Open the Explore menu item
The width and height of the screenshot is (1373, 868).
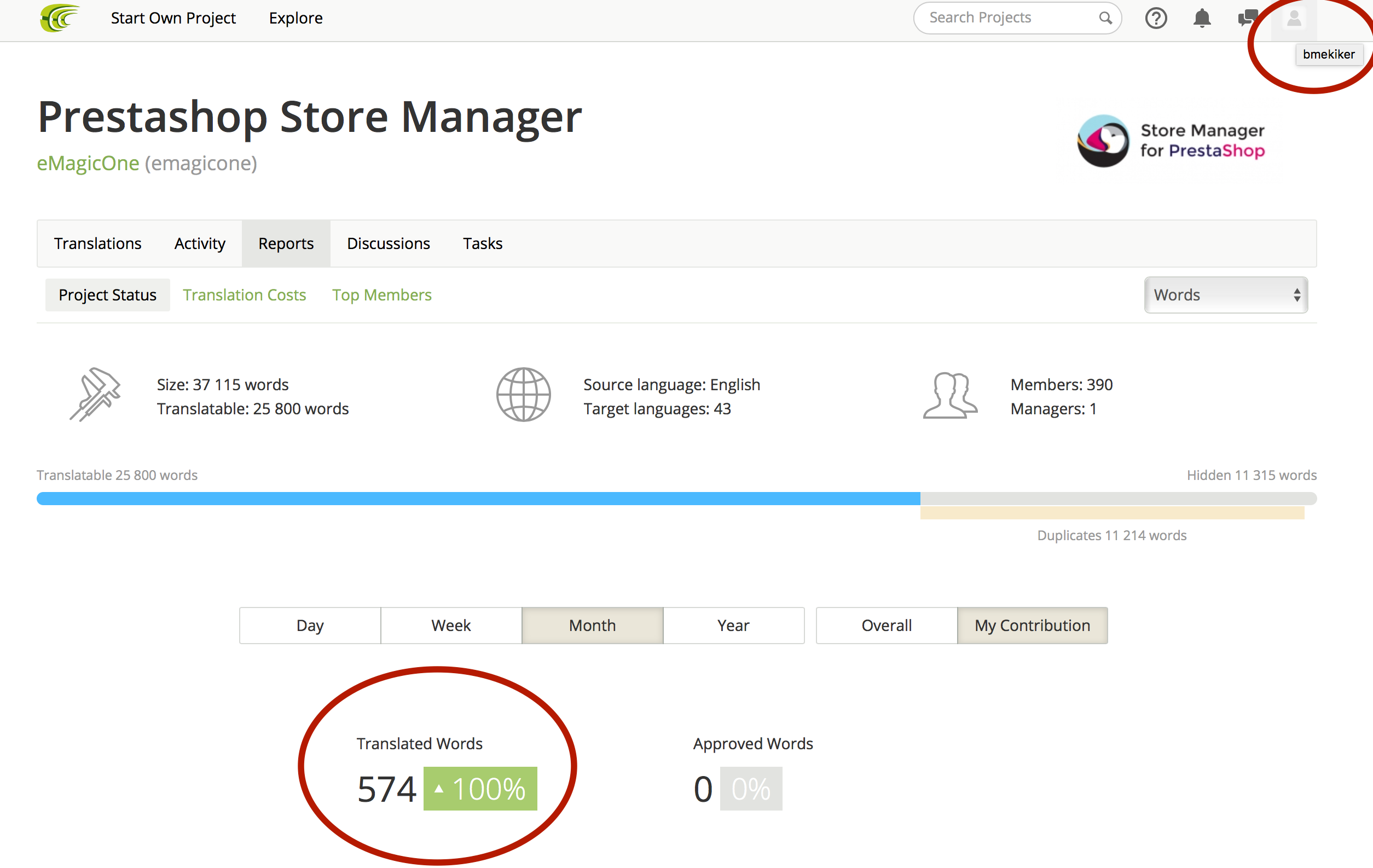click(296, 18)
